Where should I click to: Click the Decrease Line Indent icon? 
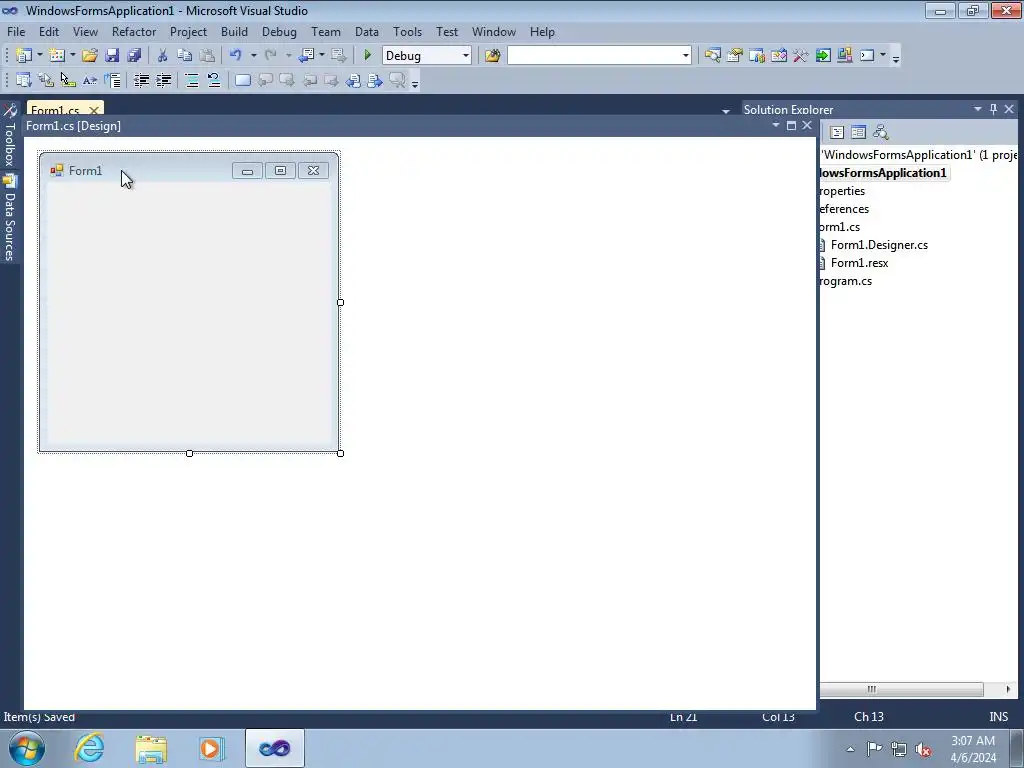[x=141, y=80]
